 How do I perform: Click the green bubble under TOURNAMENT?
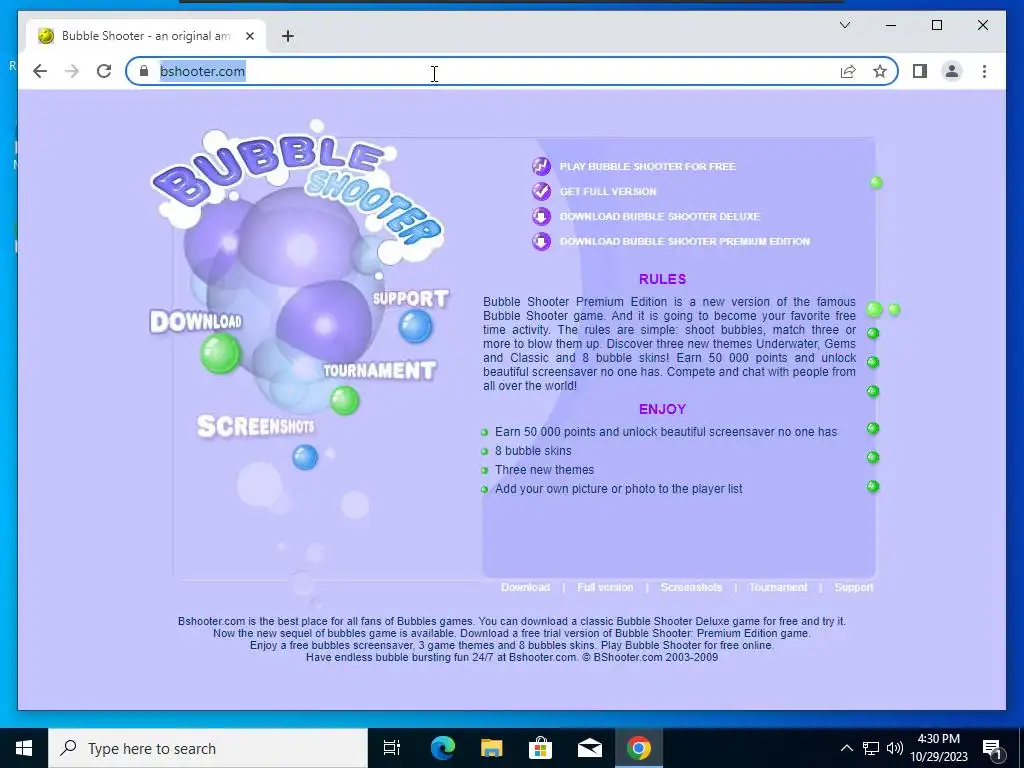pyautogui.click(x=344, y=400)
